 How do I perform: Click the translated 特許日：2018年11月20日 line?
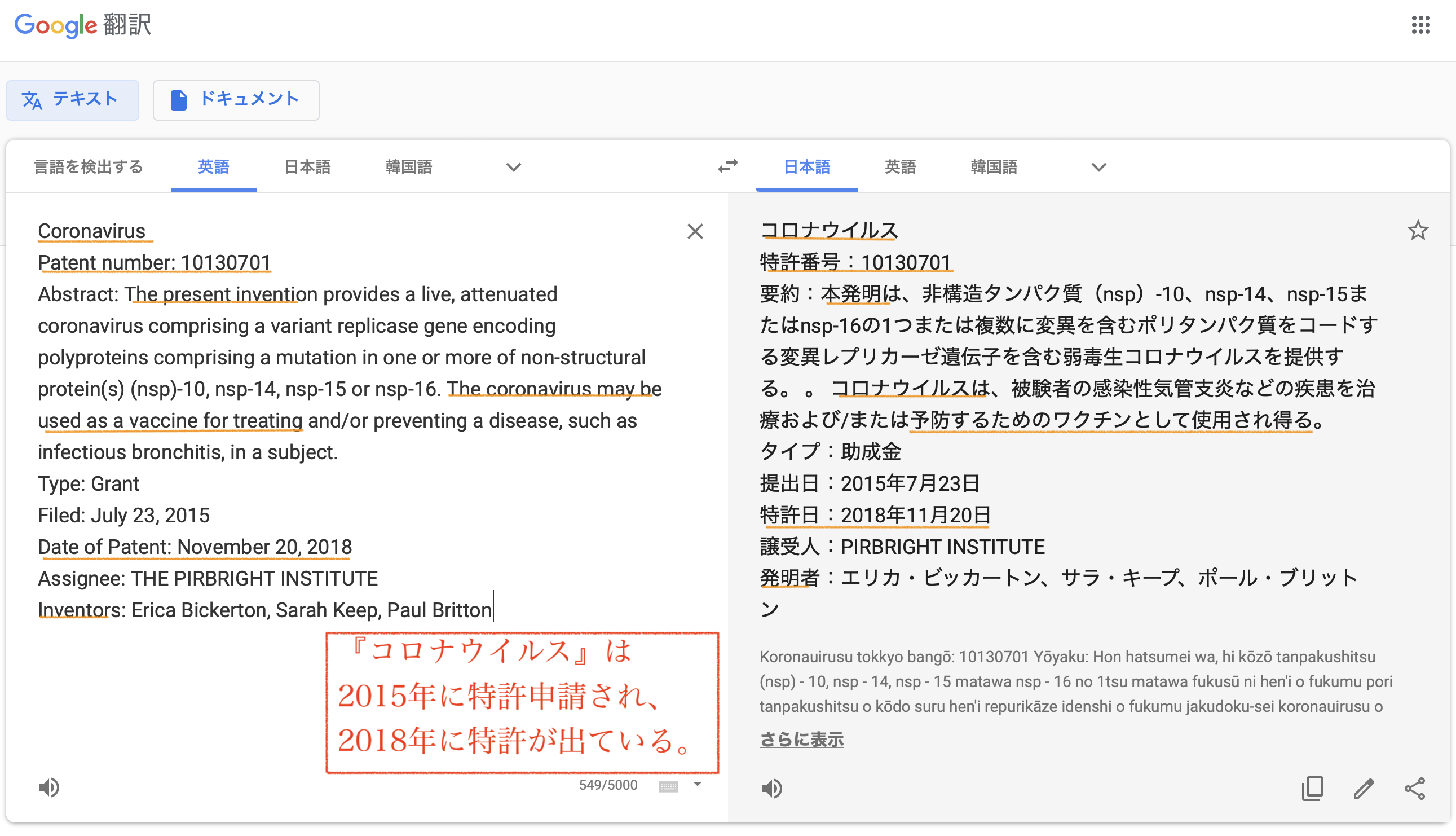tap(875, 515)
